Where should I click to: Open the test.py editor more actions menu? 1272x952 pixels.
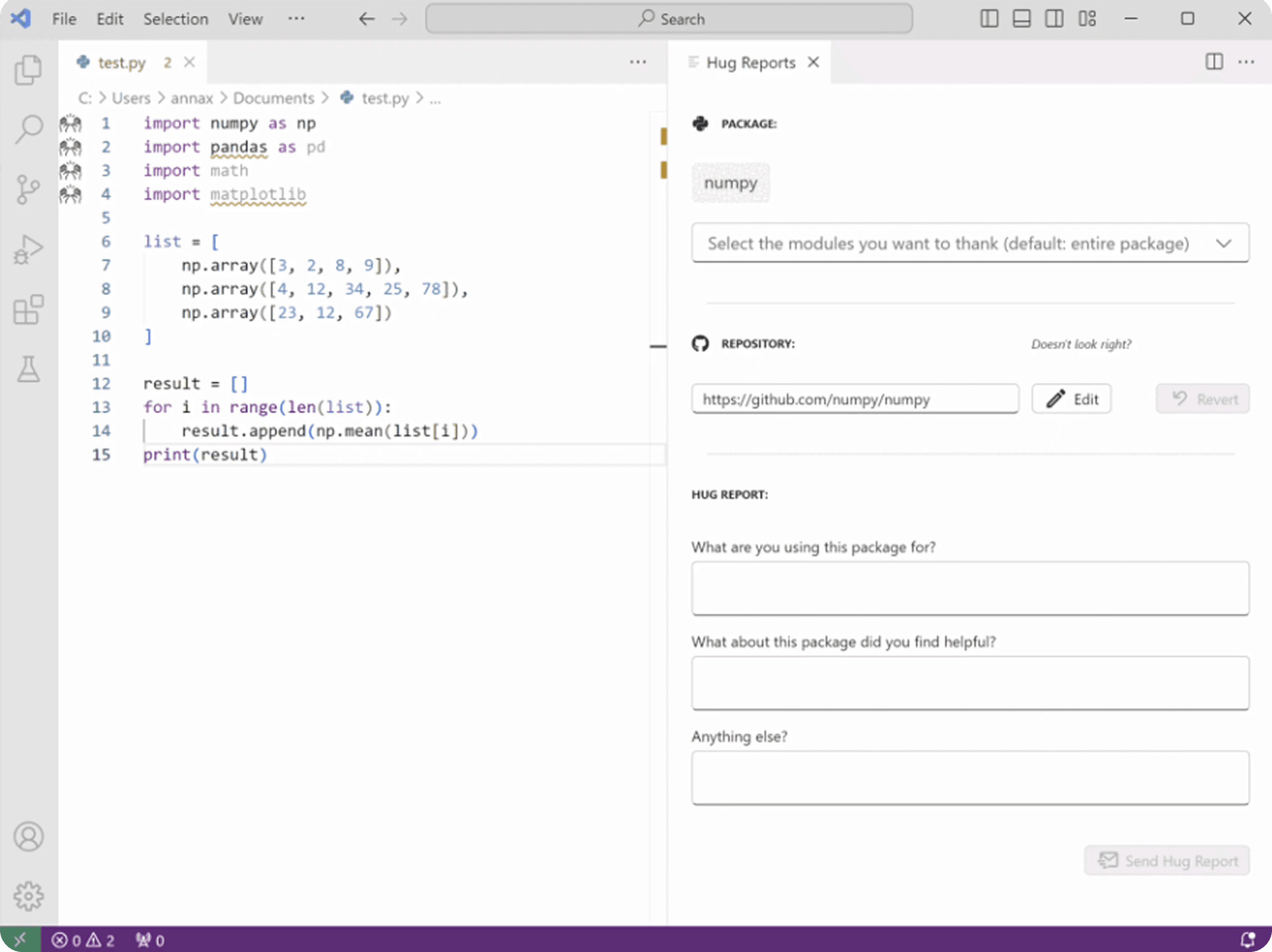(638, 62)
